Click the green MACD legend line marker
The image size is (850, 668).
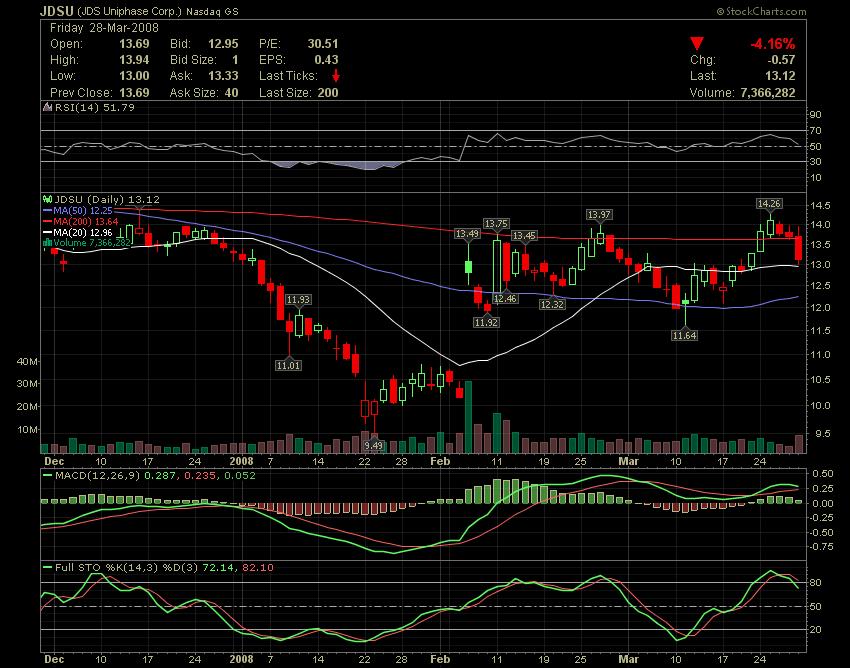[48, 476]
